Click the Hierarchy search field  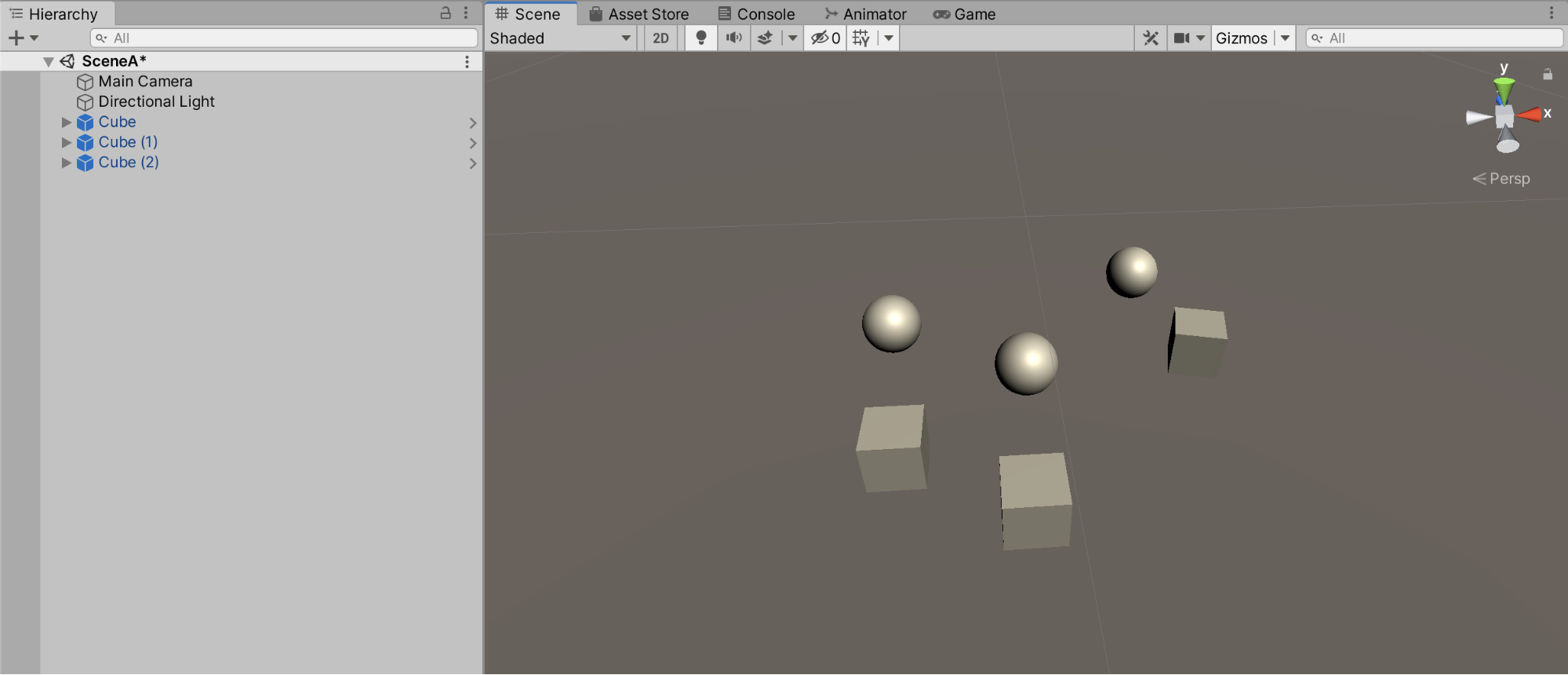(284, 38)
